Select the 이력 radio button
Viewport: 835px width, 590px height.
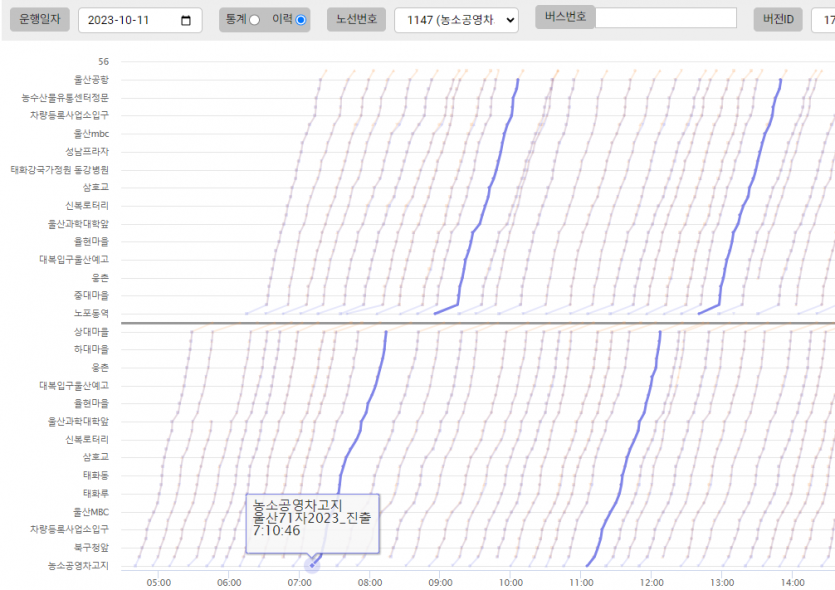click(301, 20)
